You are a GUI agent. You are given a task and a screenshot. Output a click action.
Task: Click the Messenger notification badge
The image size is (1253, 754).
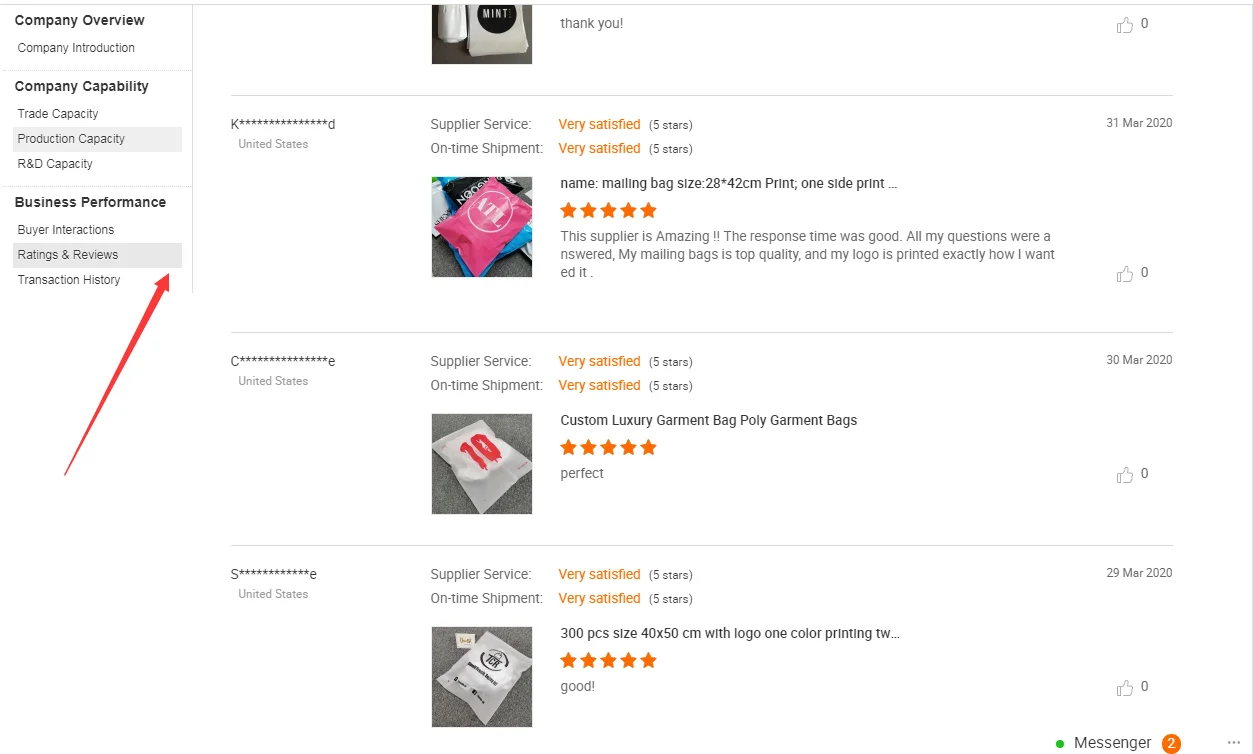(1171, 743)
